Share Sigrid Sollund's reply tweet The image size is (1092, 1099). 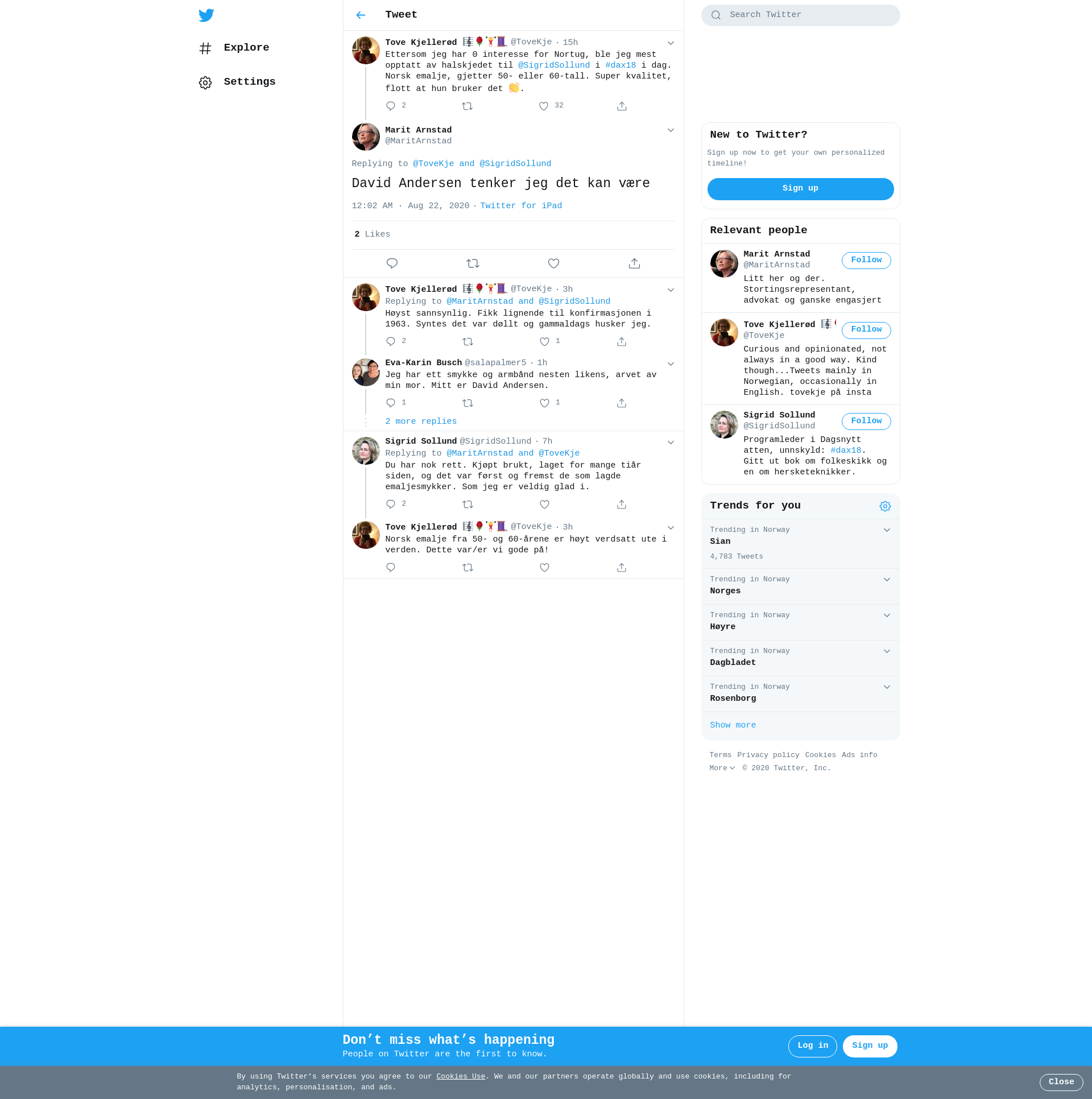[x=622, y=505]
